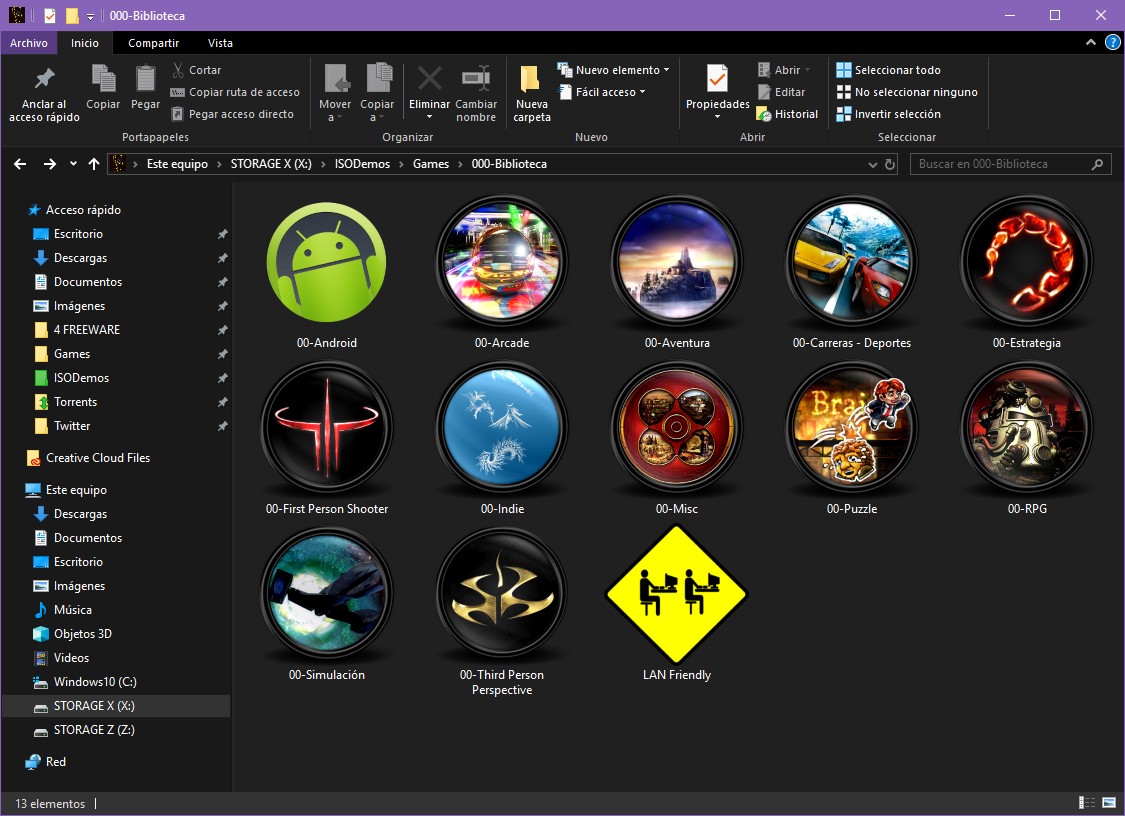Screen dimensions: 1125x816
Task: Refresh the folder with the reload icon
Action: (890, 164)
